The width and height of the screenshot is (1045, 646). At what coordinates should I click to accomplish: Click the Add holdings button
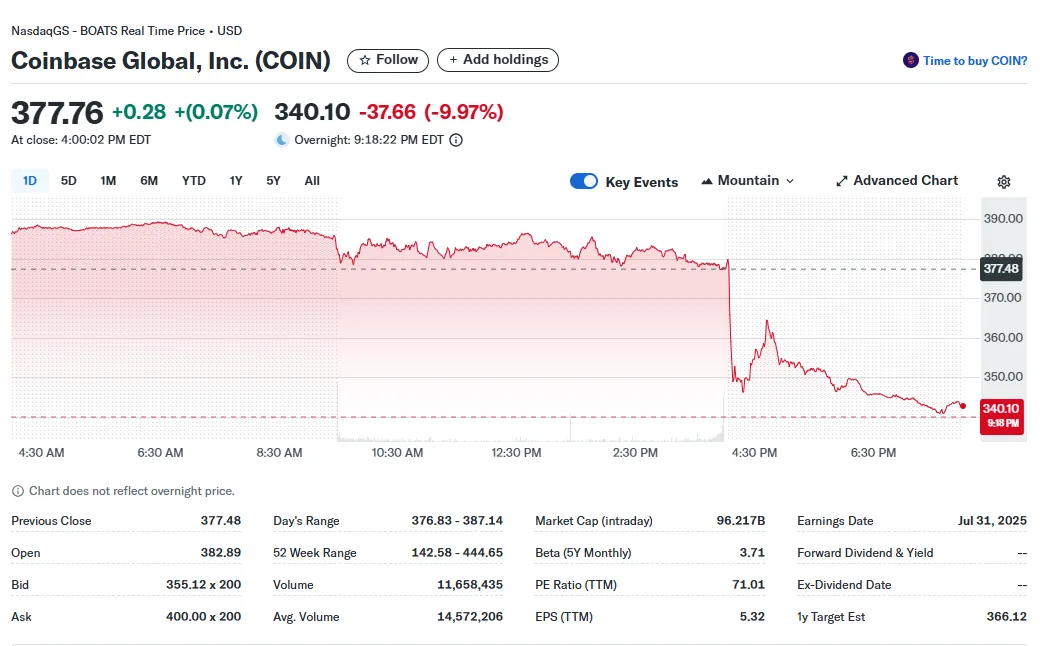coord(498,60)
